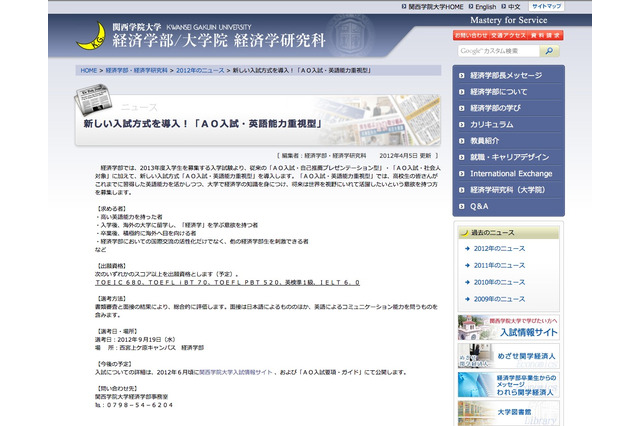Viewport: 640px width, 426px height.
Task: Open 経済学部・経済学研究科 breadcrumb link
Action: 136,71
